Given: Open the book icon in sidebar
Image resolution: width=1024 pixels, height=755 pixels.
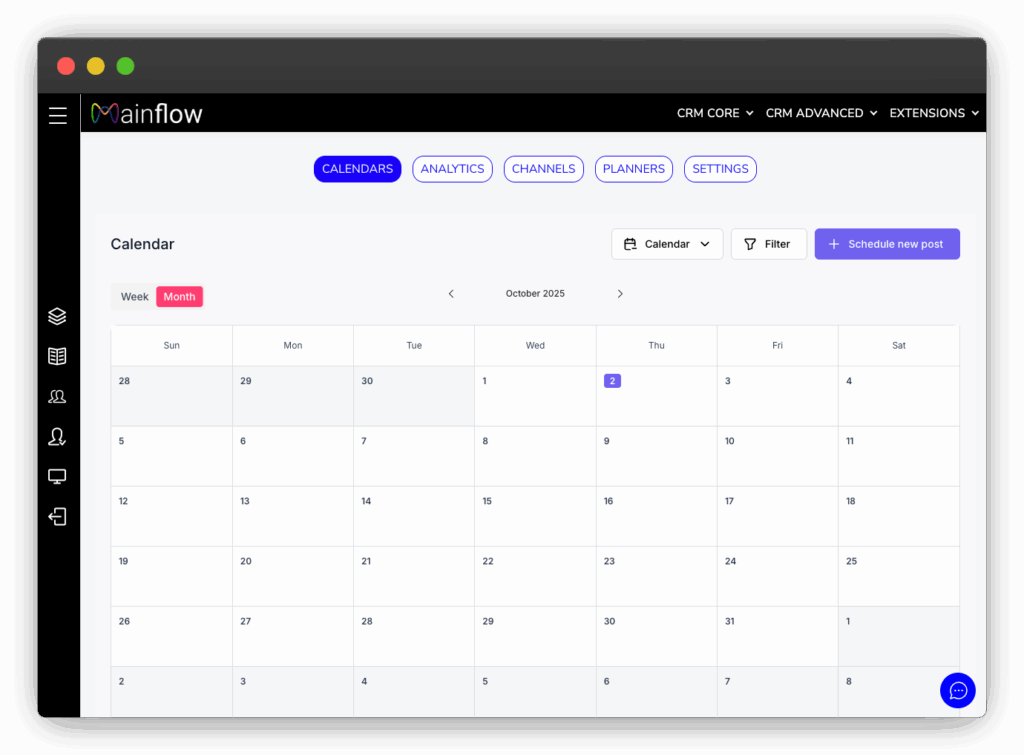Looking at the screenshot, I should click(58, 356).
